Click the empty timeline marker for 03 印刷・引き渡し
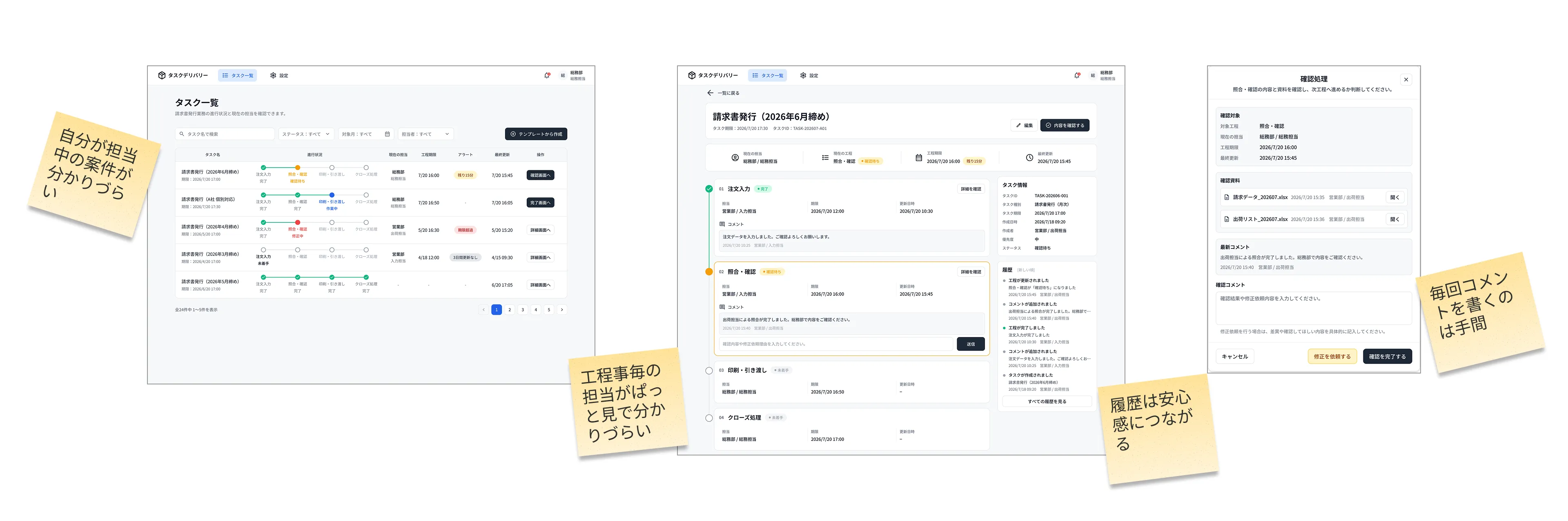 (x=708, y=371)
